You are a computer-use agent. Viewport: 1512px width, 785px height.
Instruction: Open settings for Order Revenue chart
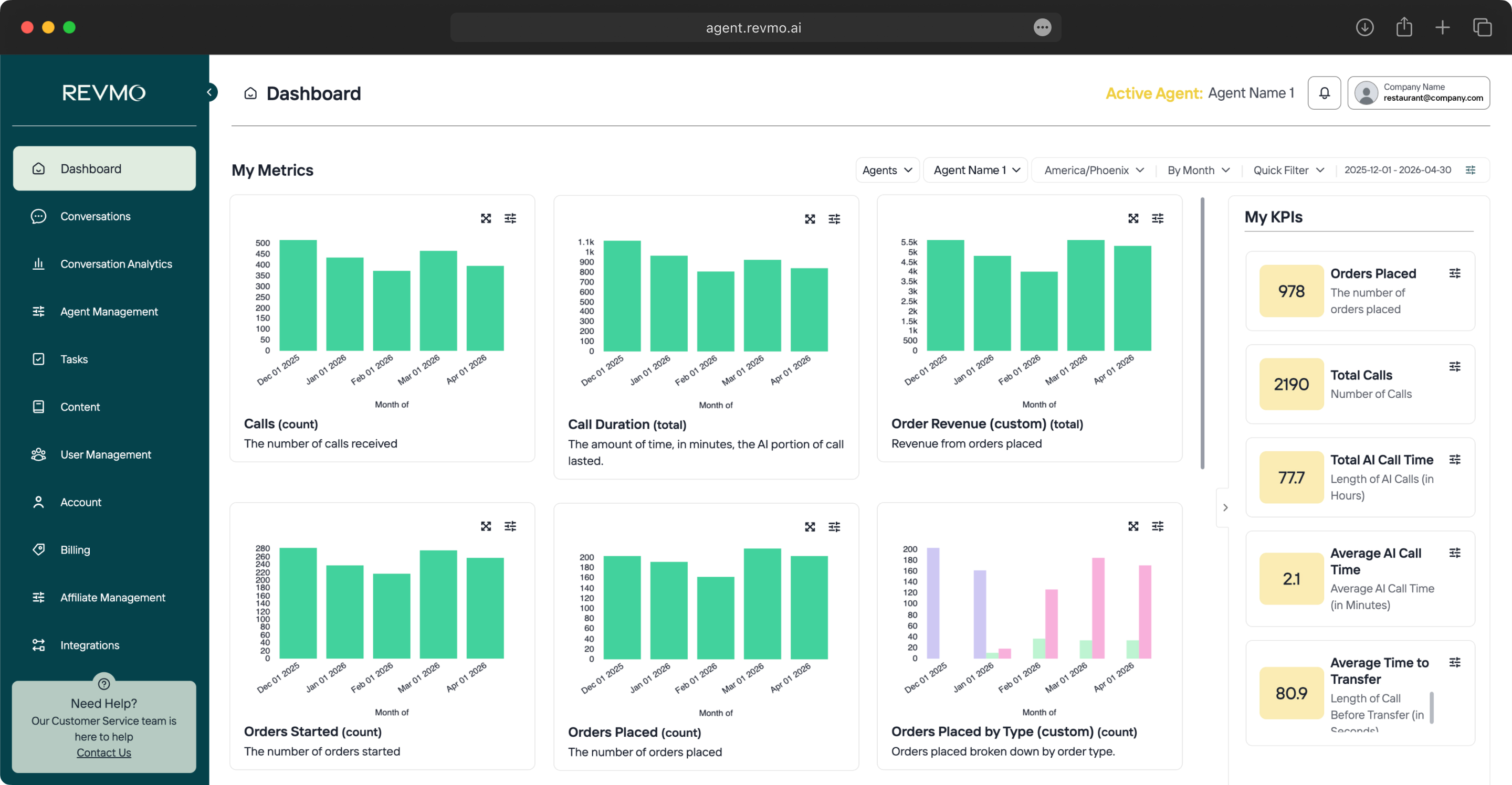1158,218
